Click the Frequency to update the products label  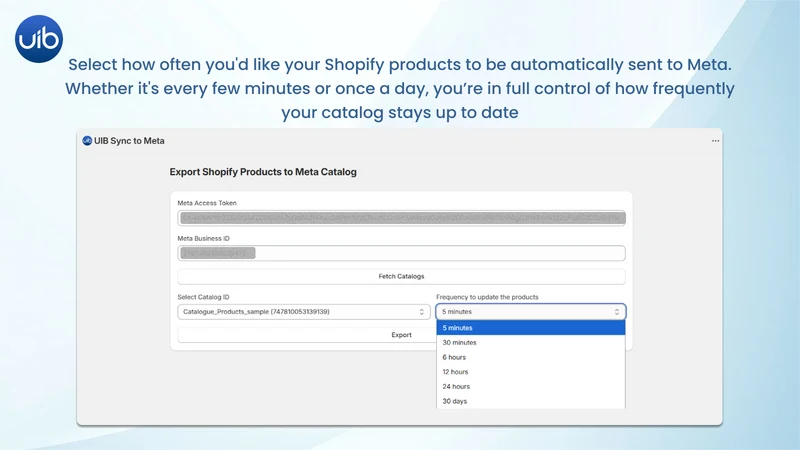(487, 297)
